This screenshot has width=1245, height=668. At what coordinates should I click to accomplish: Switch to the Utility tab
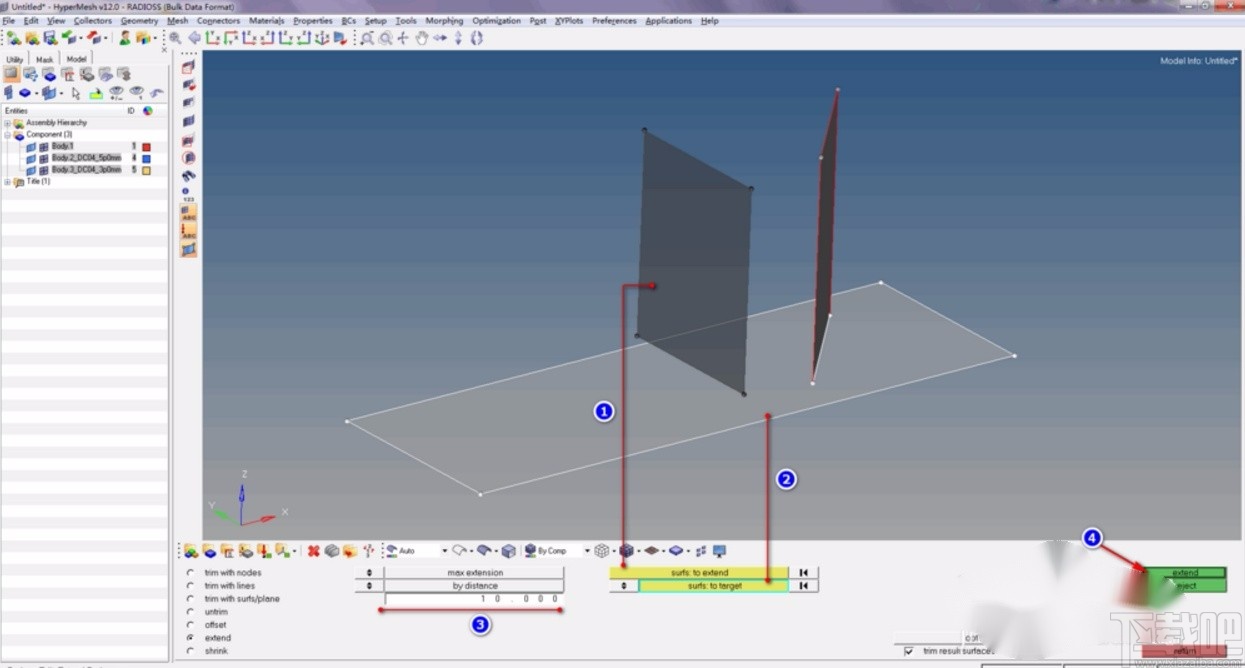pyautogui.click(x=15, y=59)
